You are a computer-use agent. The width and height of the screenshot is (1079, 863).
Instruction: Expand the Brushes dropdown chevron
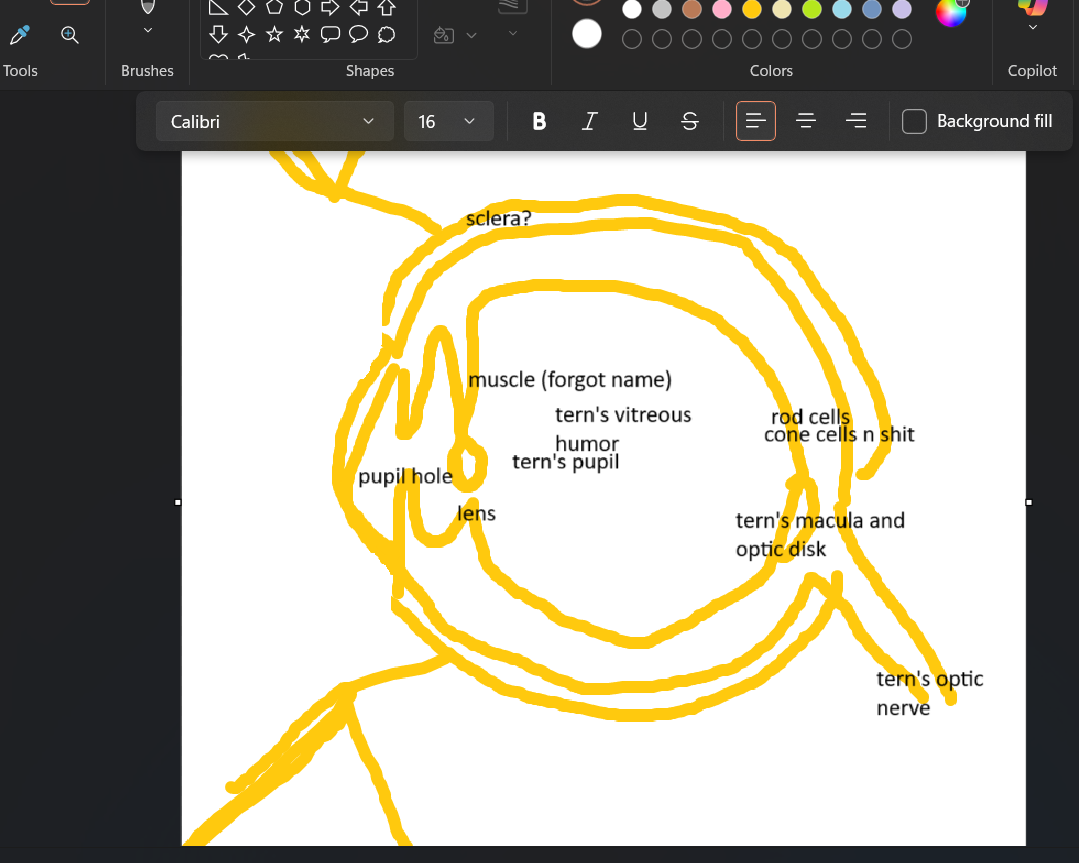coord(148,30)
